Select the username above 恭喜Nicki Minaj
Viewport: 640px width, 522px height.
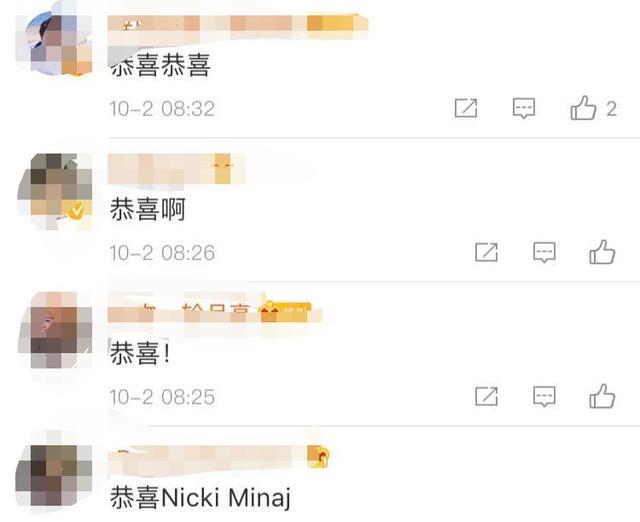tap(218, 456)
